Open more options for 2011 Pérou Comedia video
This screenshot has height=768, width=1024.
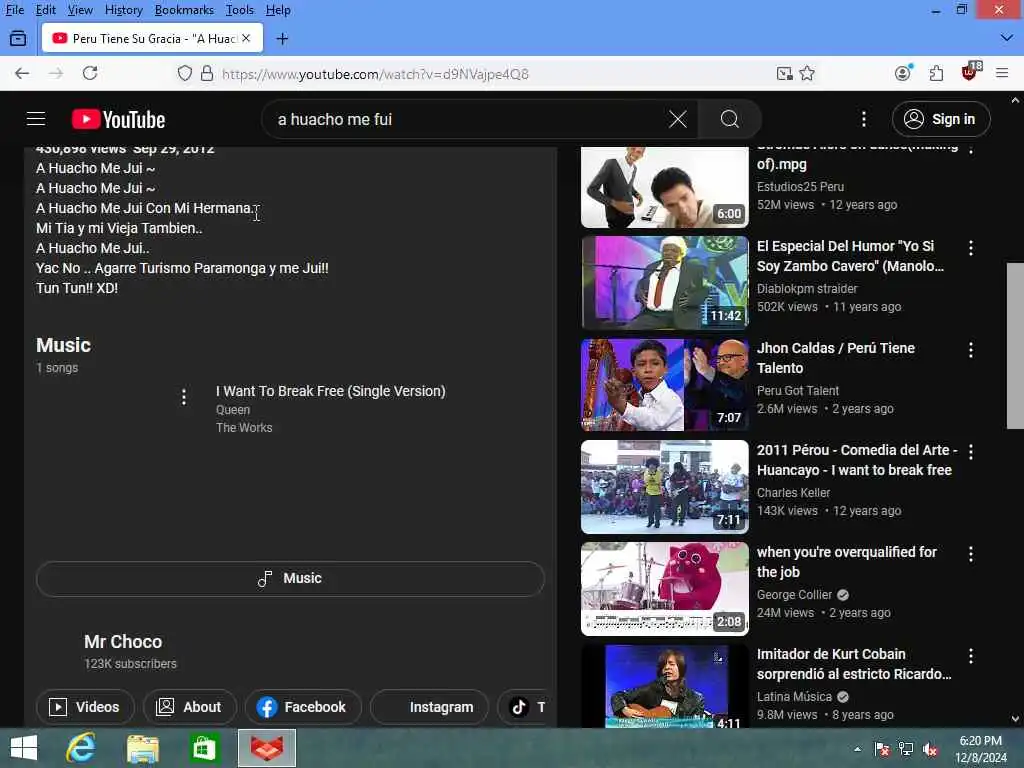971,452
